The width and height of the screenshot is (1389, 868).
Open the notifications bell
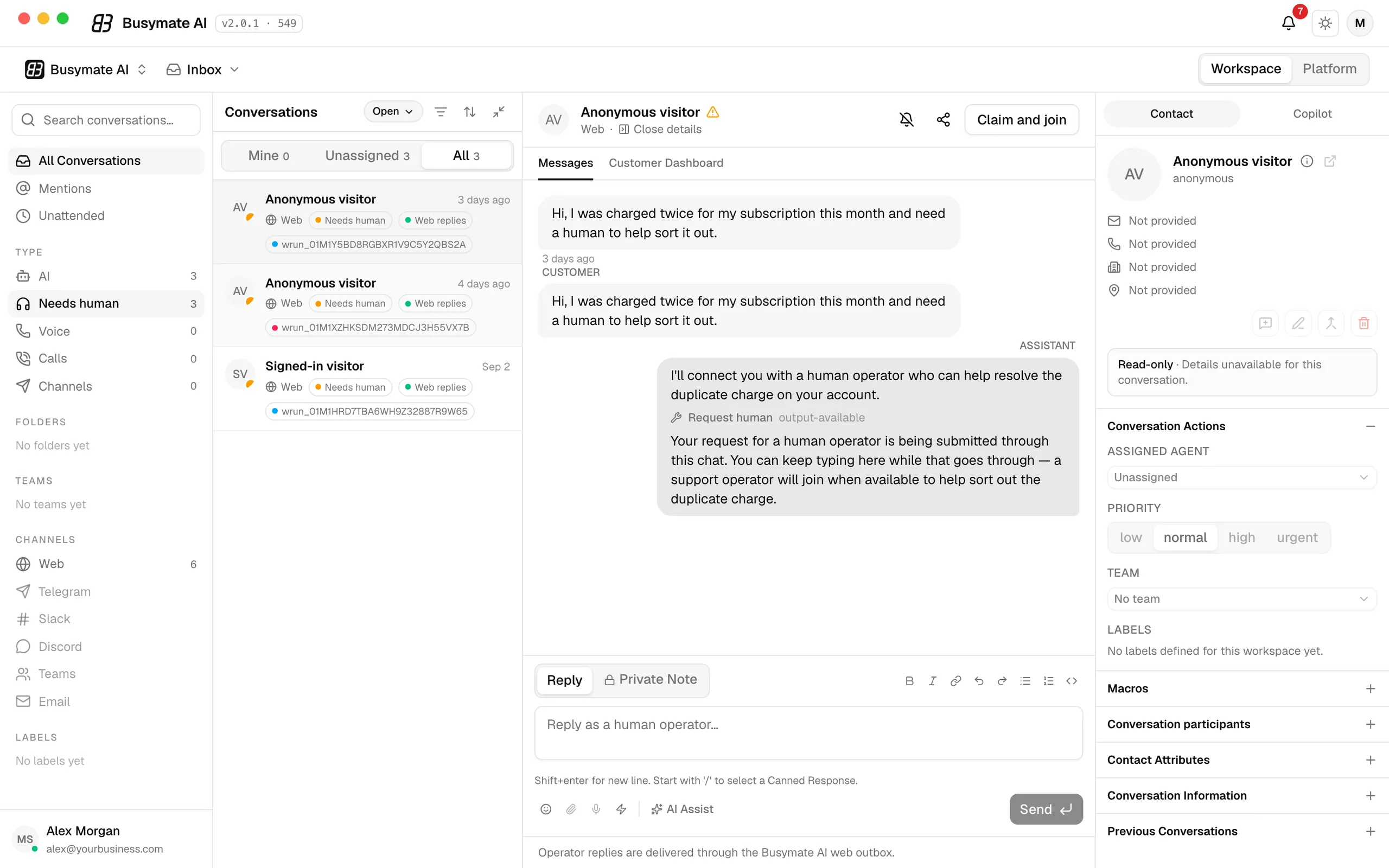[x=1289, y=23]
